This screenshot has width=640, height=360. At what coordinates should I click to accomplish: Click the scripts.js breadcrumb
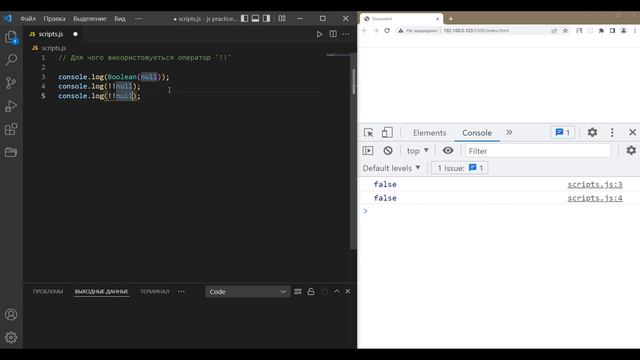point(53,48)
